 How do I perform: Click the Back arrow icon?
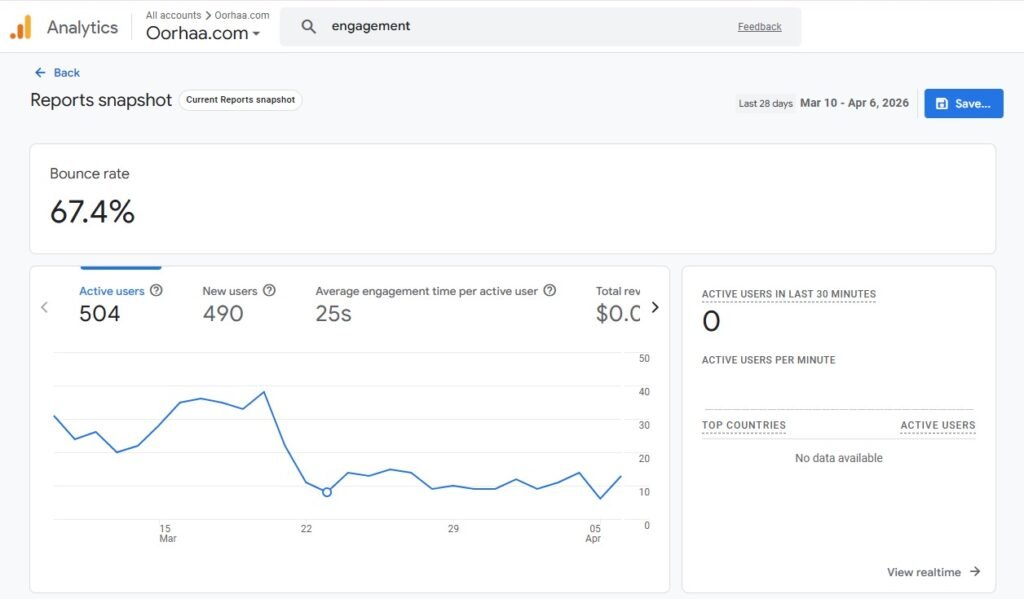(x=40, y=73)
